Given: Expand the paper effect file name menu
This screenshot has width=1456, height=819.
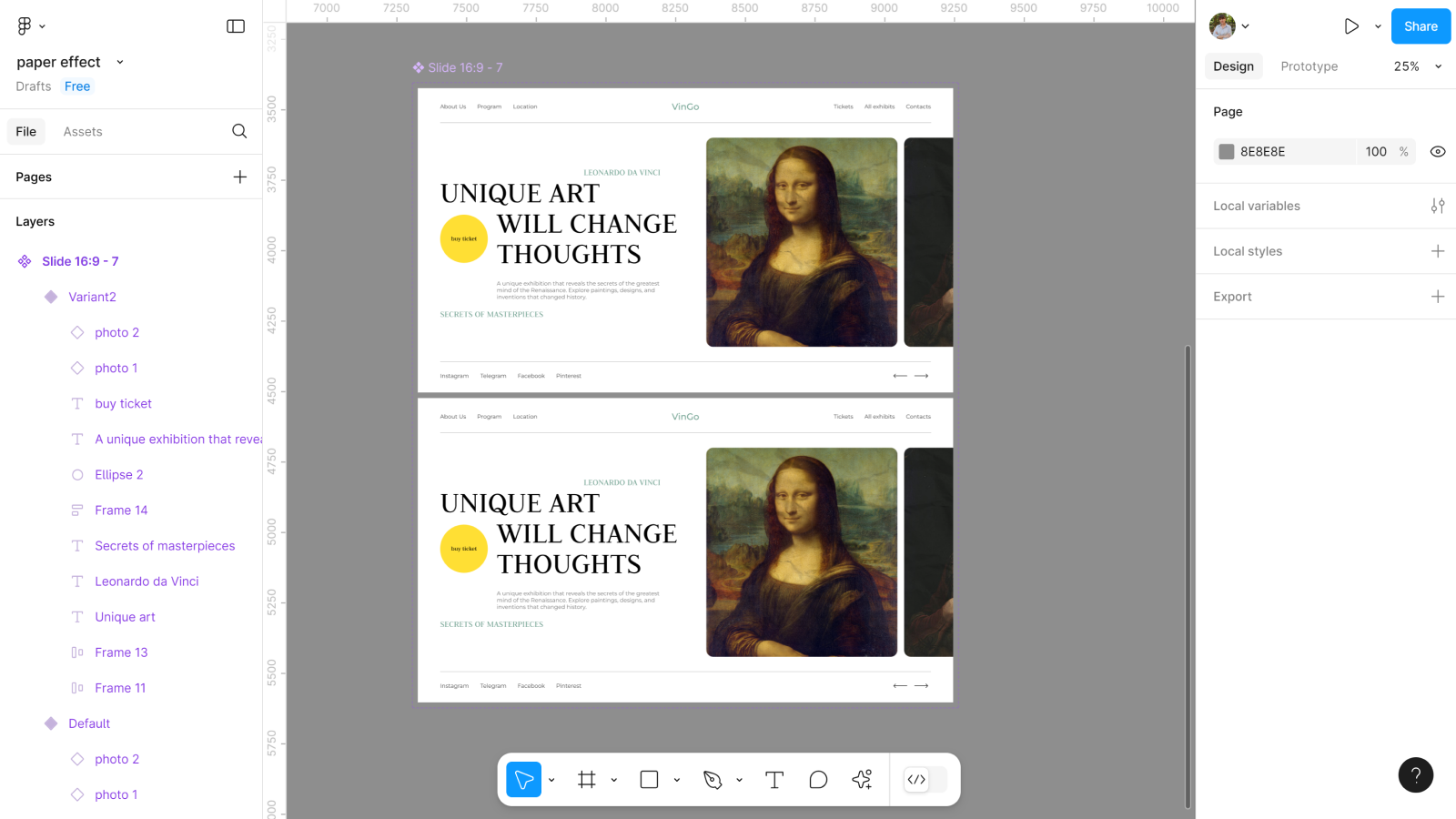Looking at the screenshot, I should click(x=119, y=62).
